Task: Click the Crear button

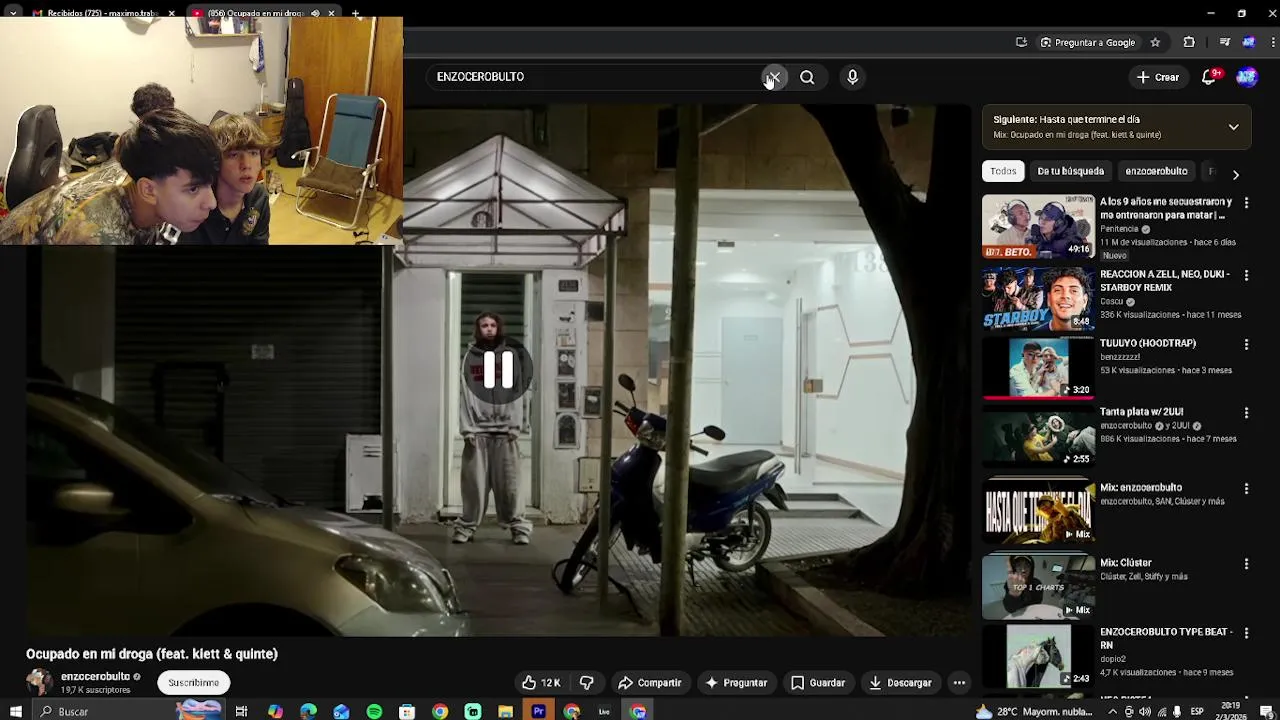Action: [1158, 77]
